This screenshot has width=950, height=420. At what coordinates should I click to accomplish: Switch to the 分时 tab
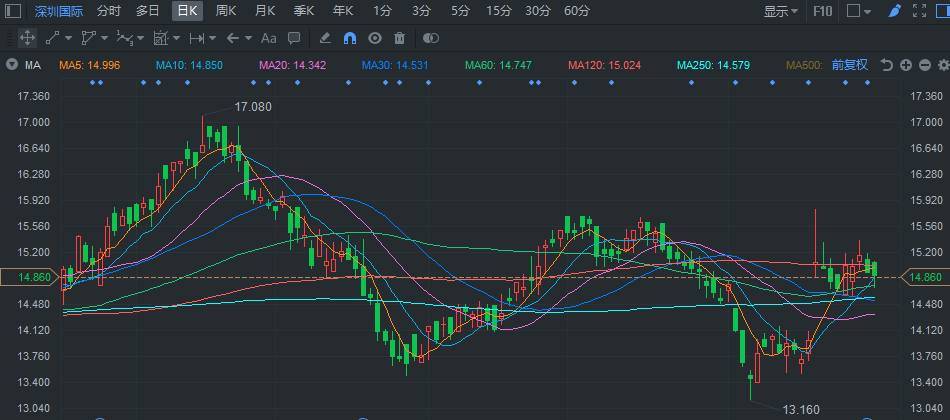(x=108, y=11)
